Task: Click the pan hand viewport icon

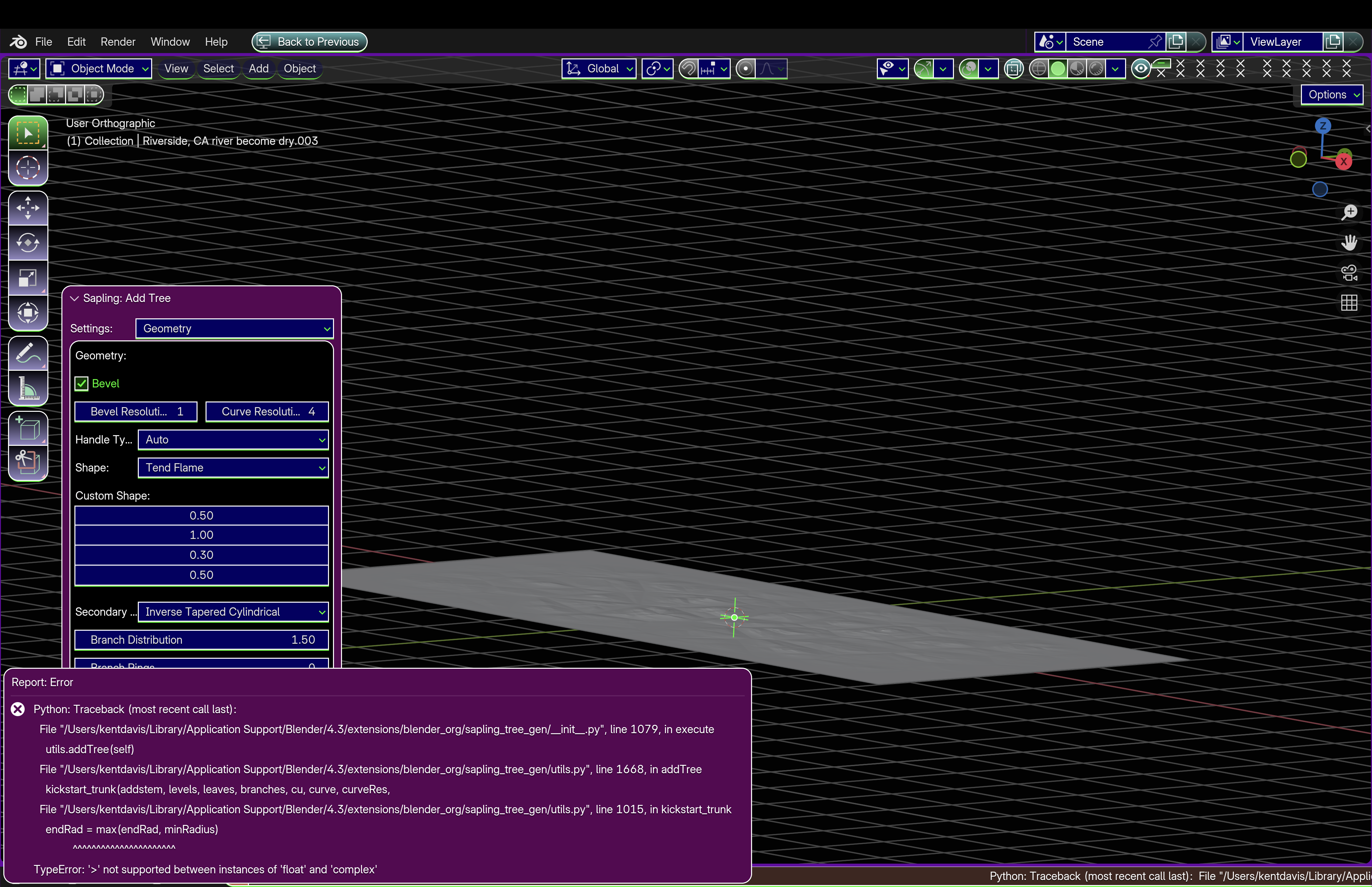Action: pos(1349,243)
